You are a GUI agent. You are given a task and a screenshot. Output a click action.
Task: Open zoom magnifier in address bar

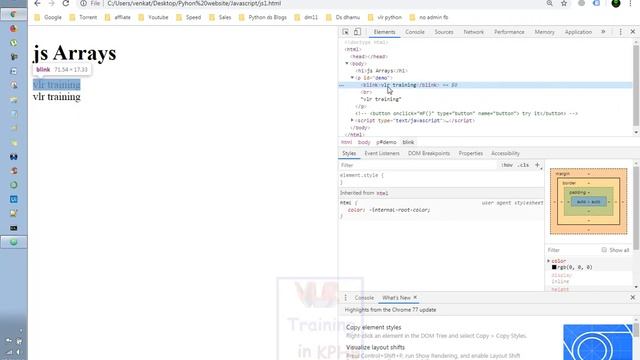coord(549,3)
